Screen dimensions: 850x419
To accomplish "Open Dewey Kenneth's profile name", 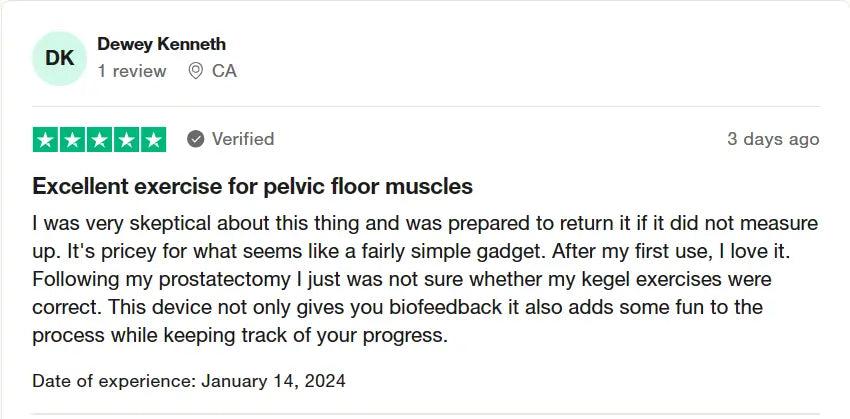I will click(162, 44).
